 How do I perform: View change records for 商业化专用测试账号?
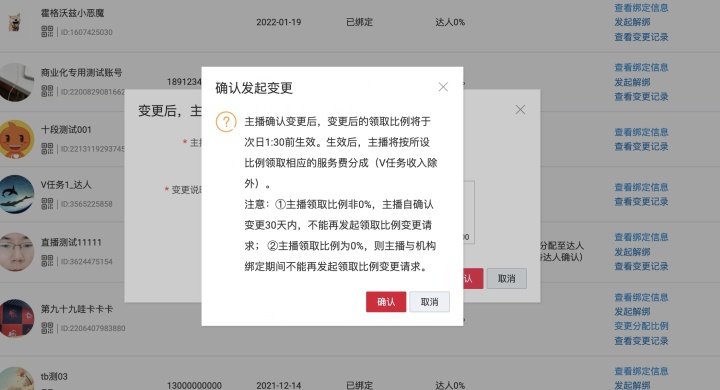(x=641, y=96)
